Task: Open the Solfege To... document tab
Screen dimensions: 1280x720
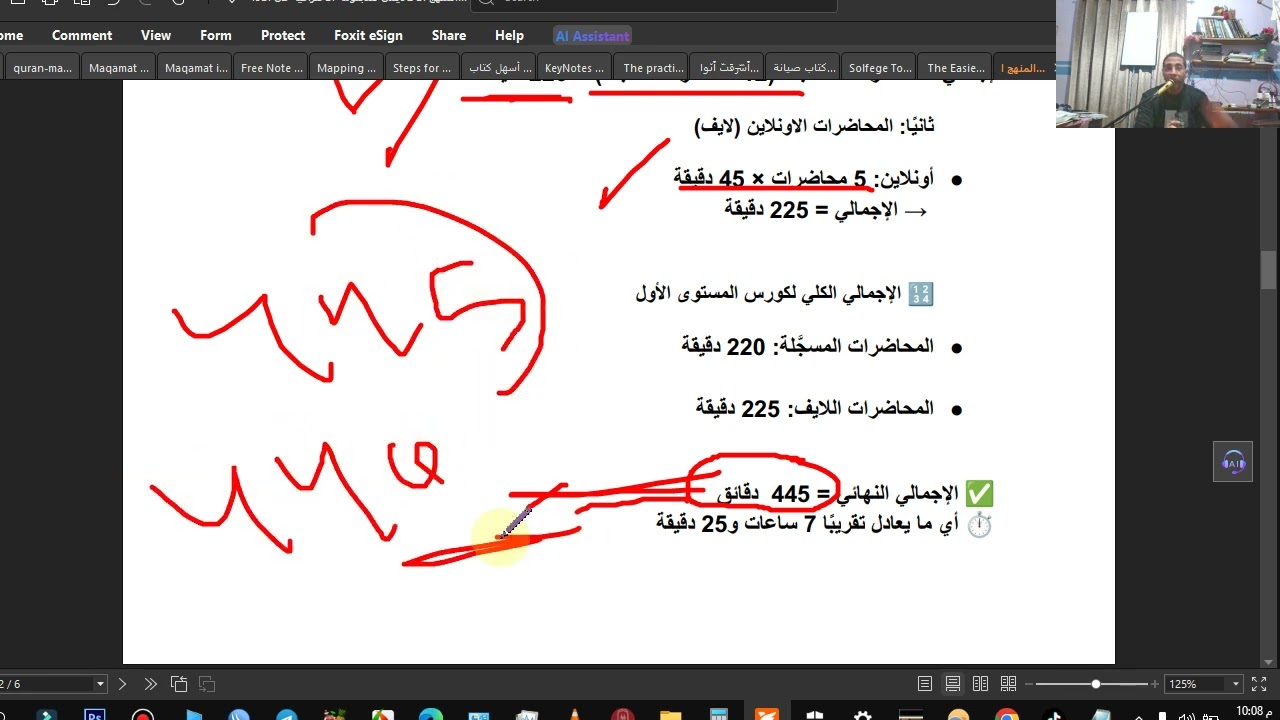Action: coord(880,68)
